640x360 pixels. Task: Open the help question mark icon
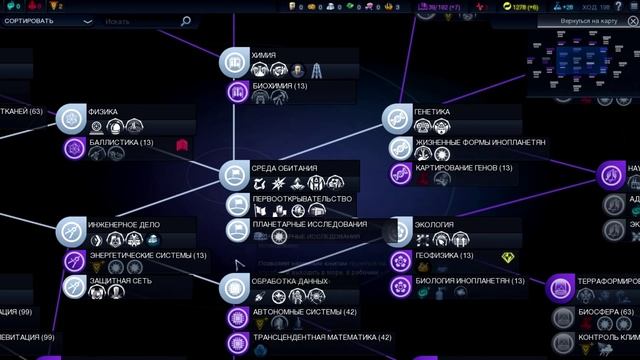coord(619,6)
